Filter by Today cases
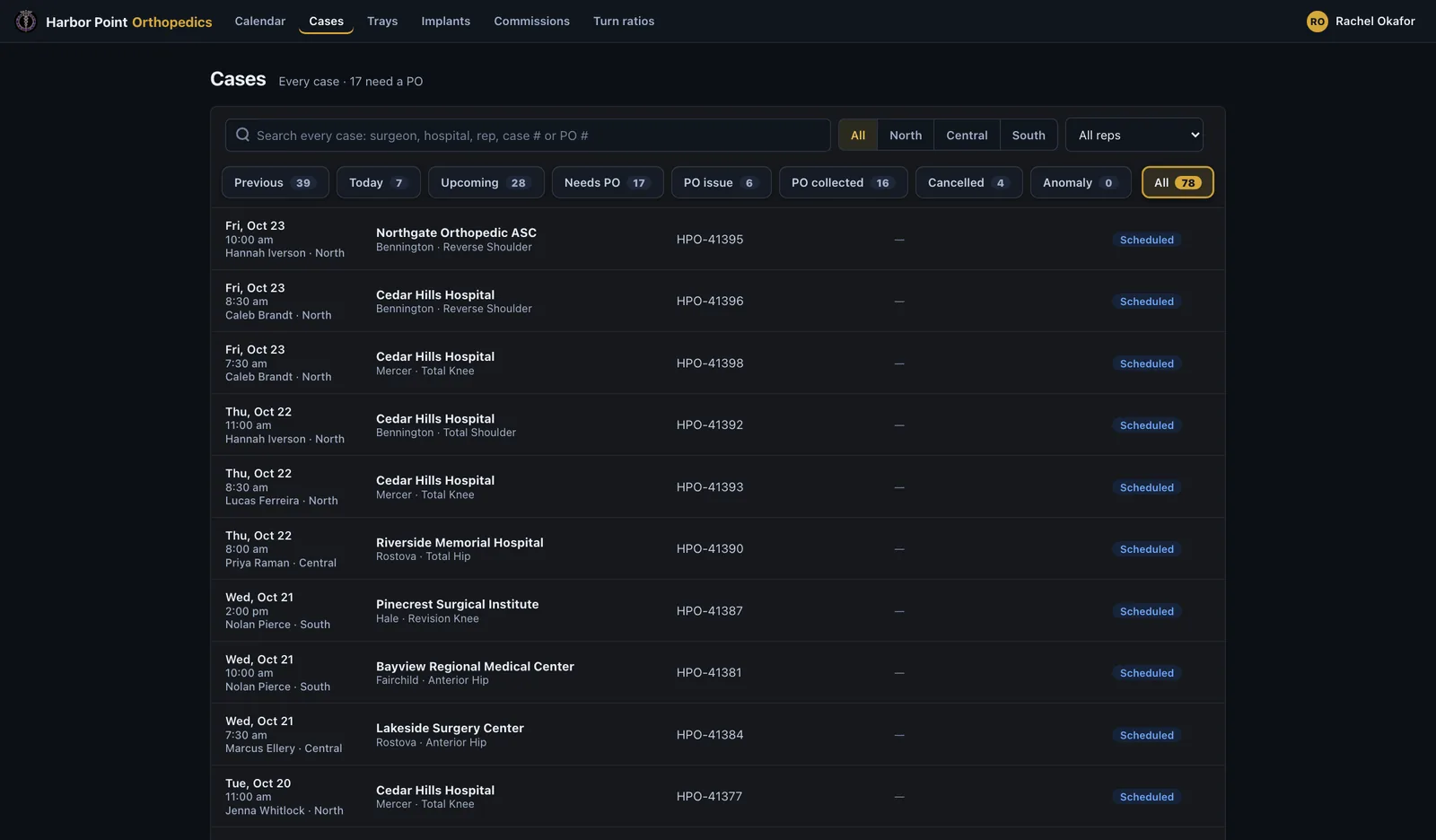 pos(378,182)
